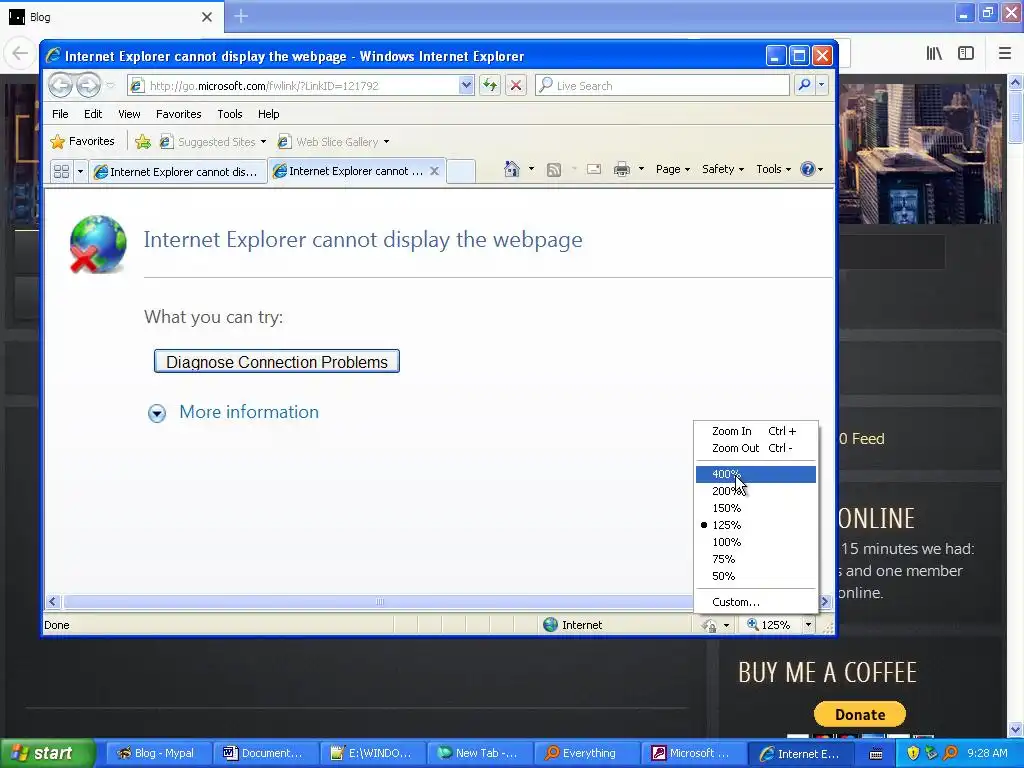The width and height of the screenshot is (1024, 768).
Task: Select 150% zoom level
Action: pos(756,508)
